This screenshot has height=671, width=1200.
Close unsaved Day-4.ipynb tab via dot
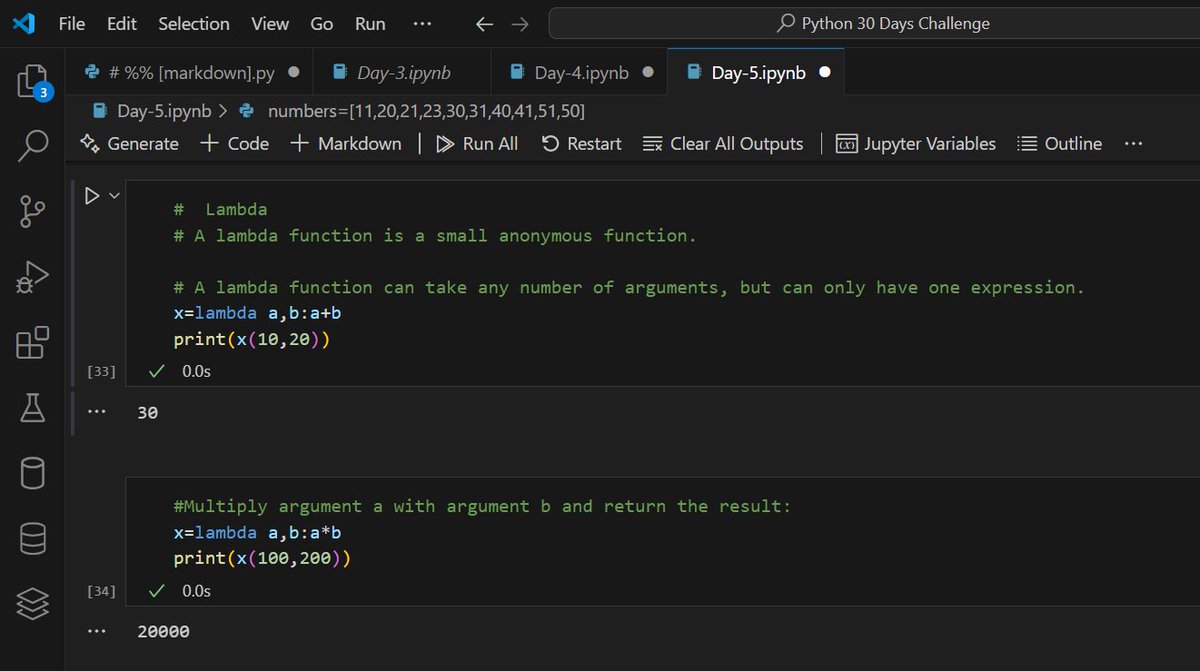coord(648,72)
